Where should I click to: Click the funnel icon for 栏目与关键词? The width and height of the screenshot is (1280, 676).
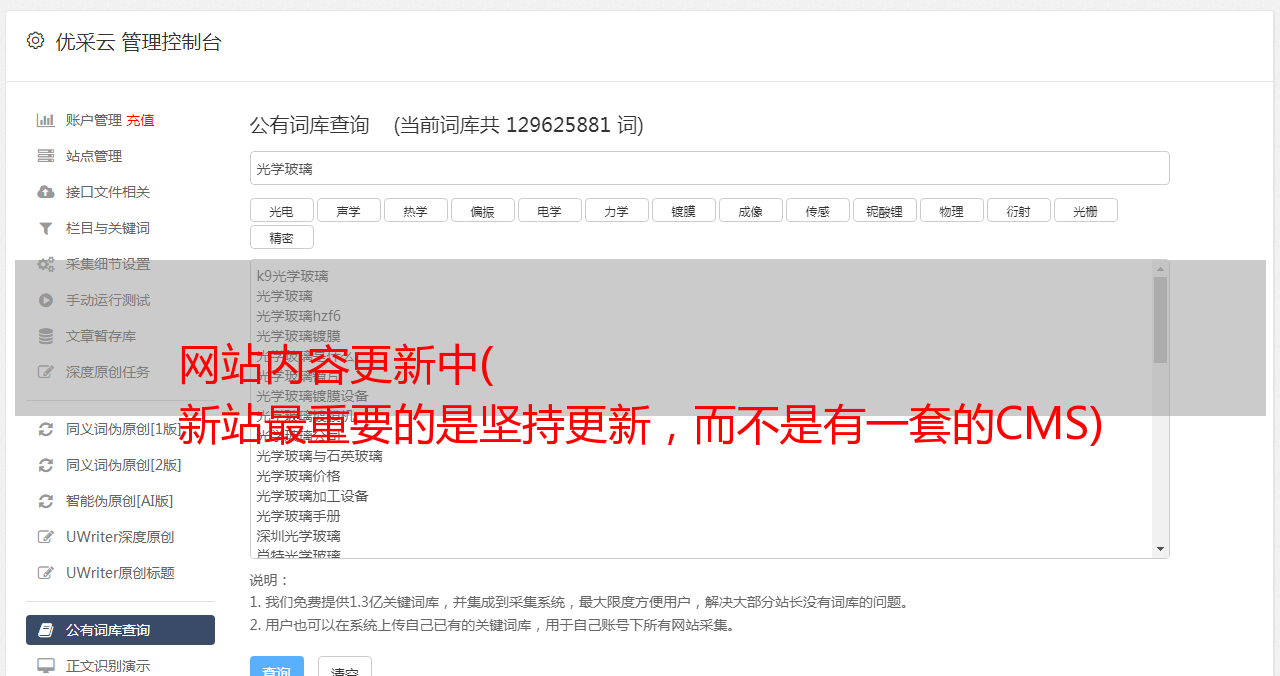tap(45, 228)
